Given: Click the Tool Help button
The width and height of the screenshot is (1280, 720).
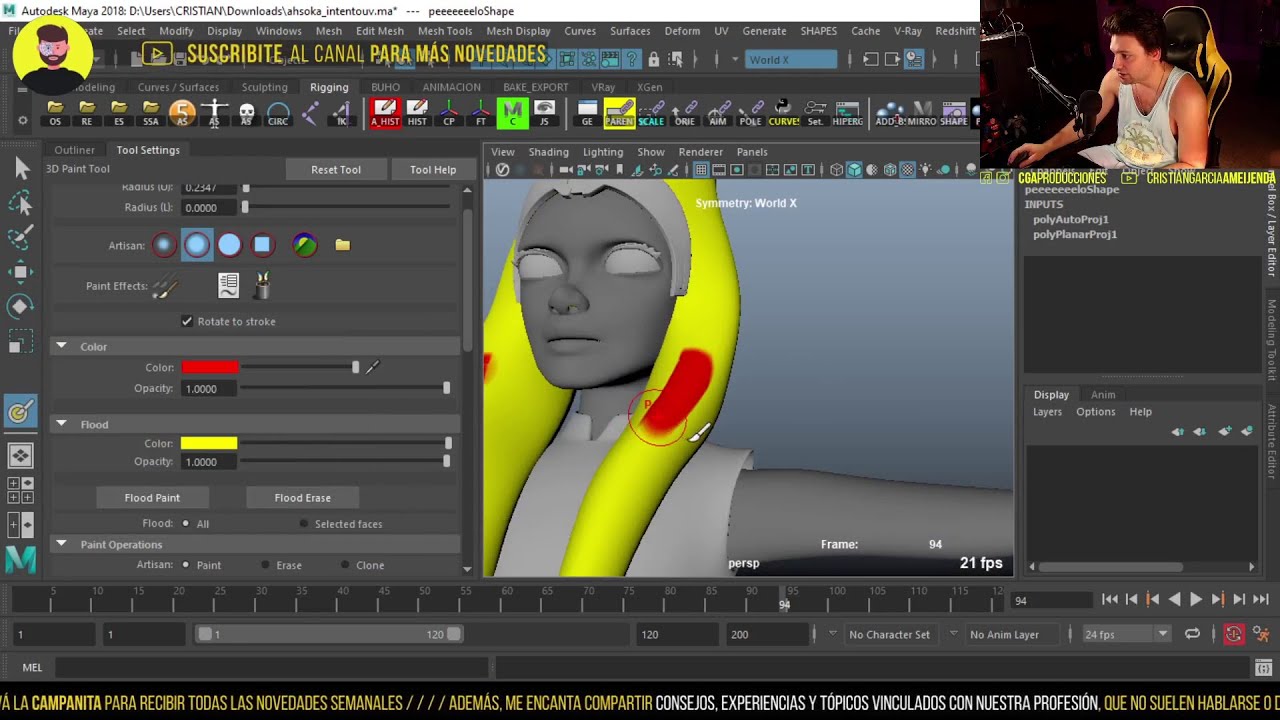Looking at the screenshot, I should click(x=433, y=169).
